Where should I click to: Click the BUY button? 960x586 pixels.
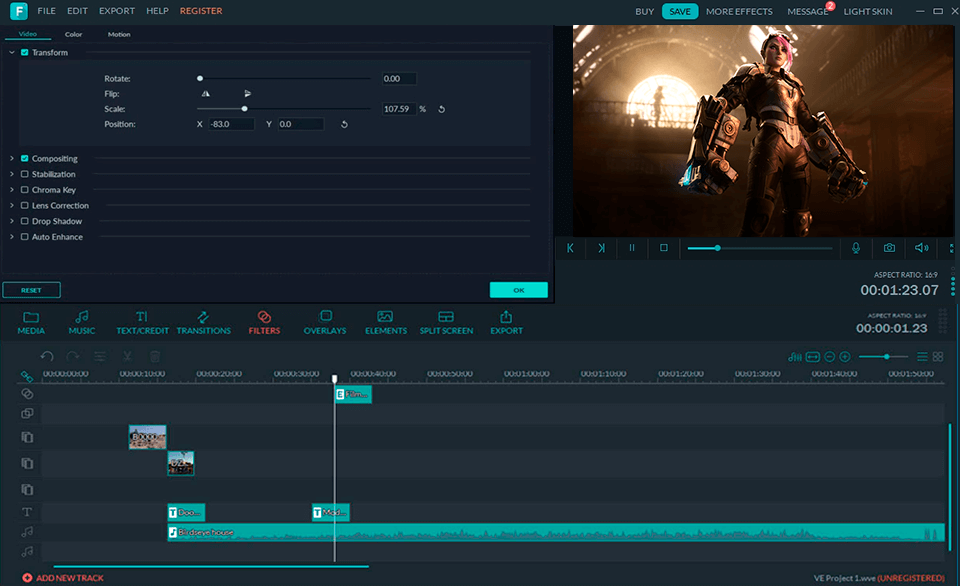[x=644, y=11]
